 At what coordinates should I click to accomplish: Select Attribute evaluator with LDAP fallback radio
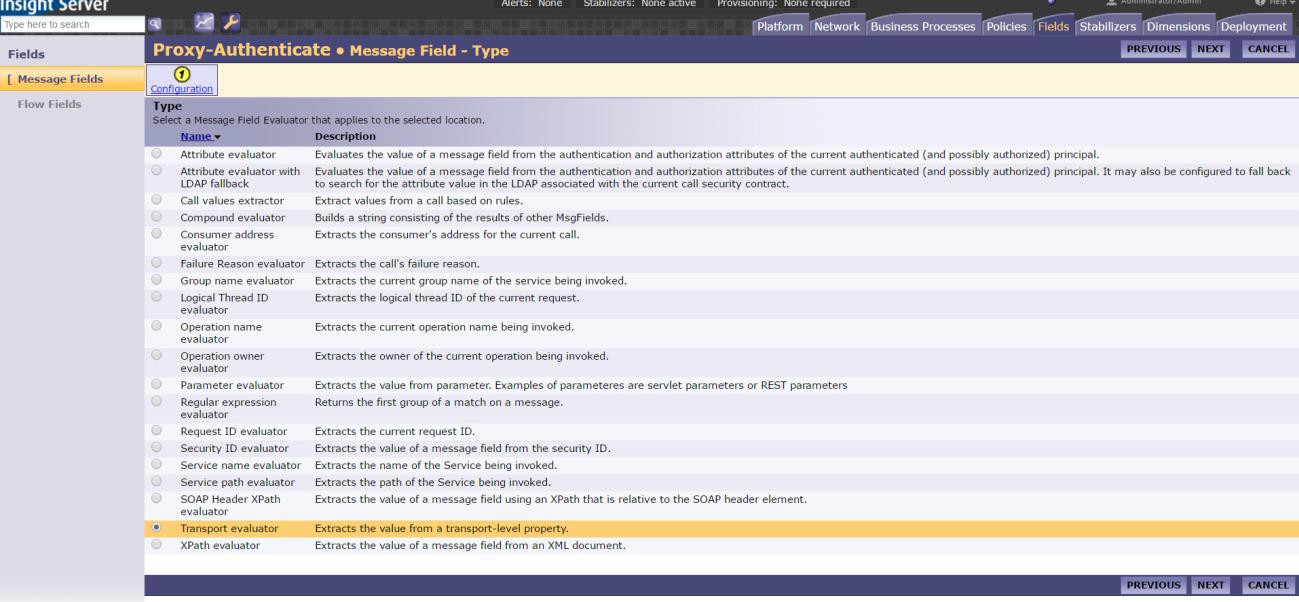(156, 171)
